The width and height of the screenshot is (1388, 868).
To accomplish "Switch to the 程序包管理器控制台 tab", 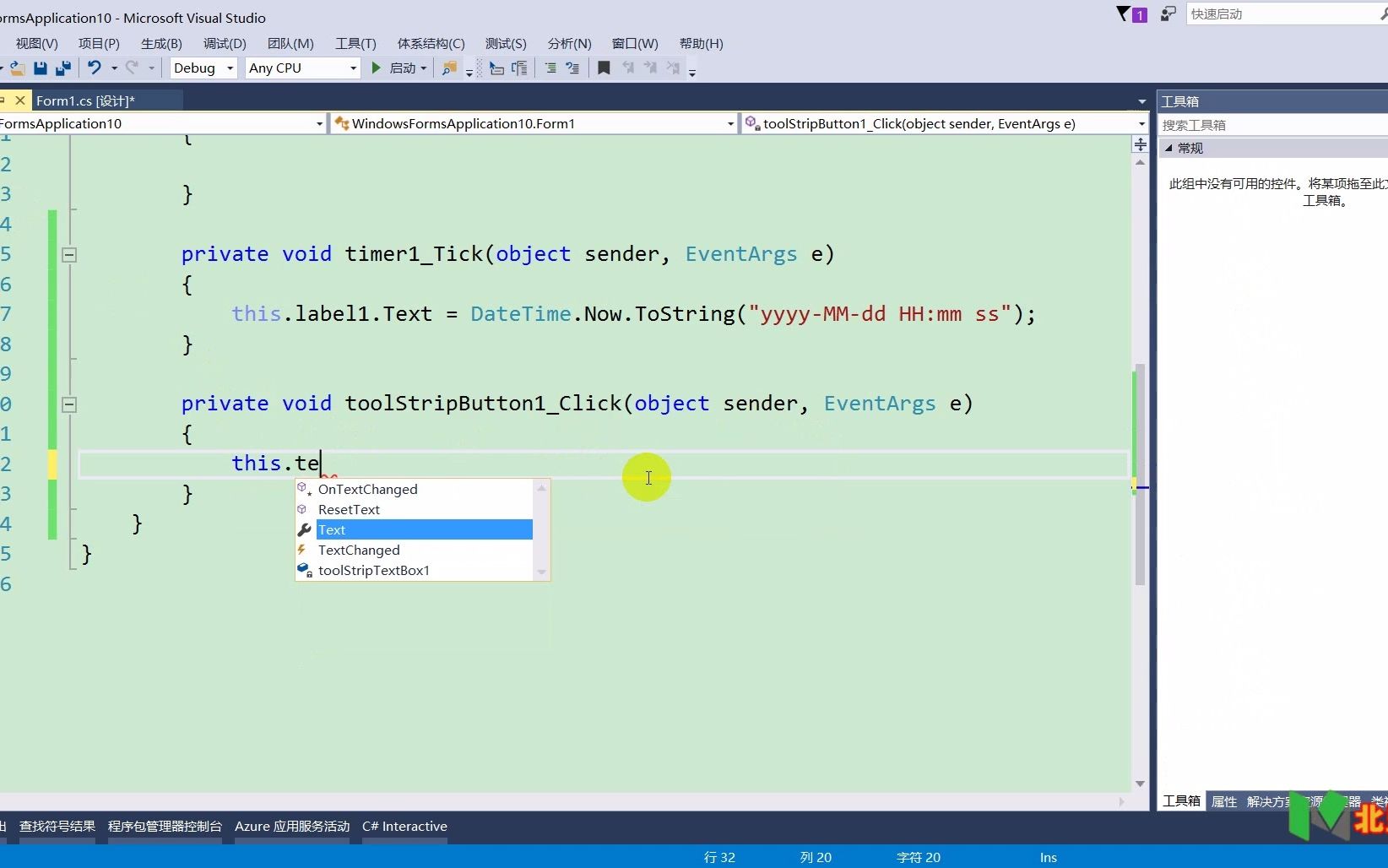I will click(165, 826).
